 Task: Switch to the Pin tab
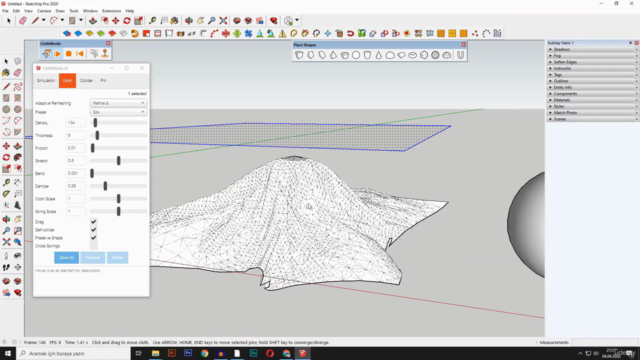coord(104,81)
